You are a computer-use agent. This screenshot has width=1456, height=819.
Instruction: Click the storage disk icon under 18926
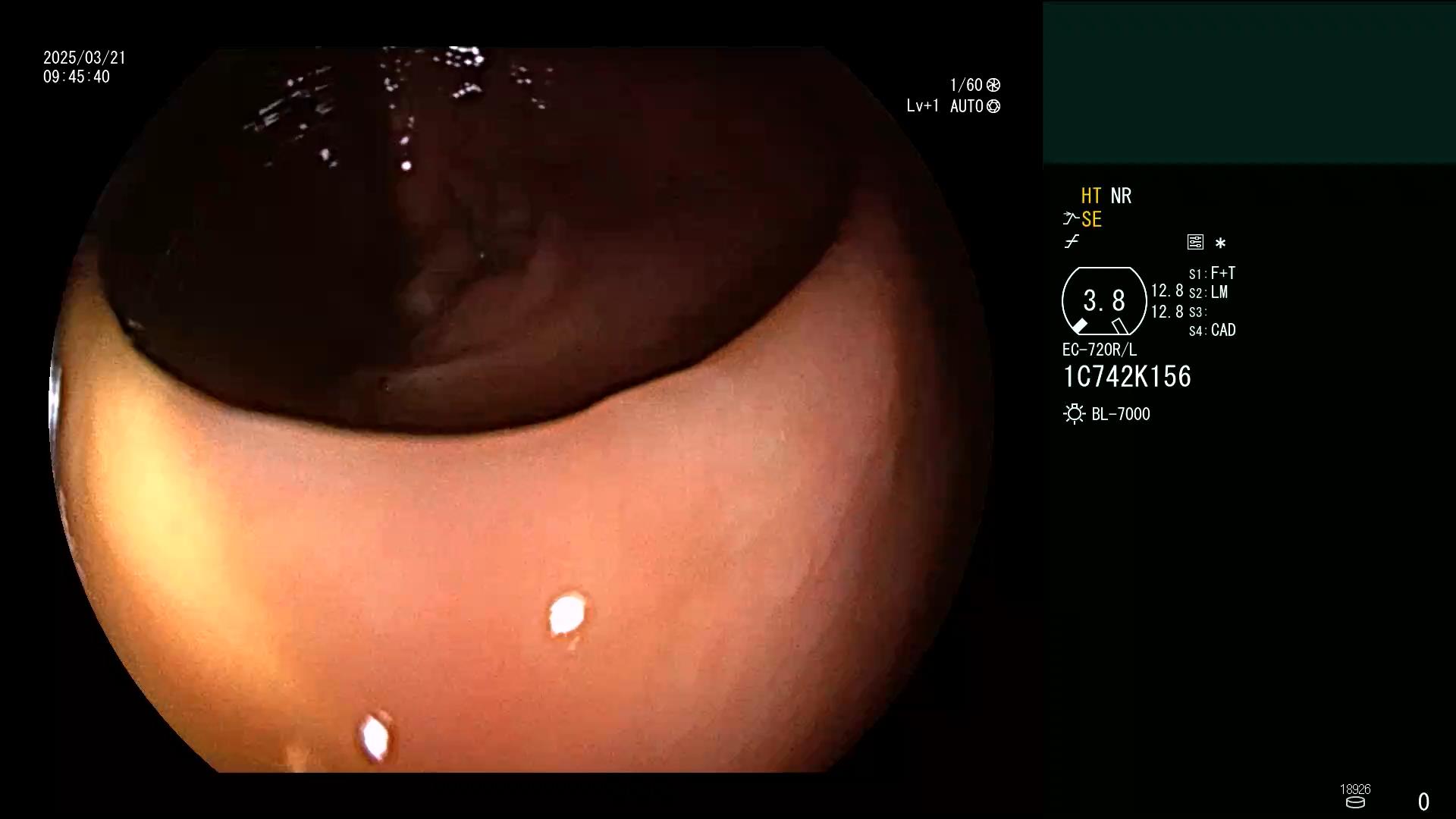pos(1355,802)
